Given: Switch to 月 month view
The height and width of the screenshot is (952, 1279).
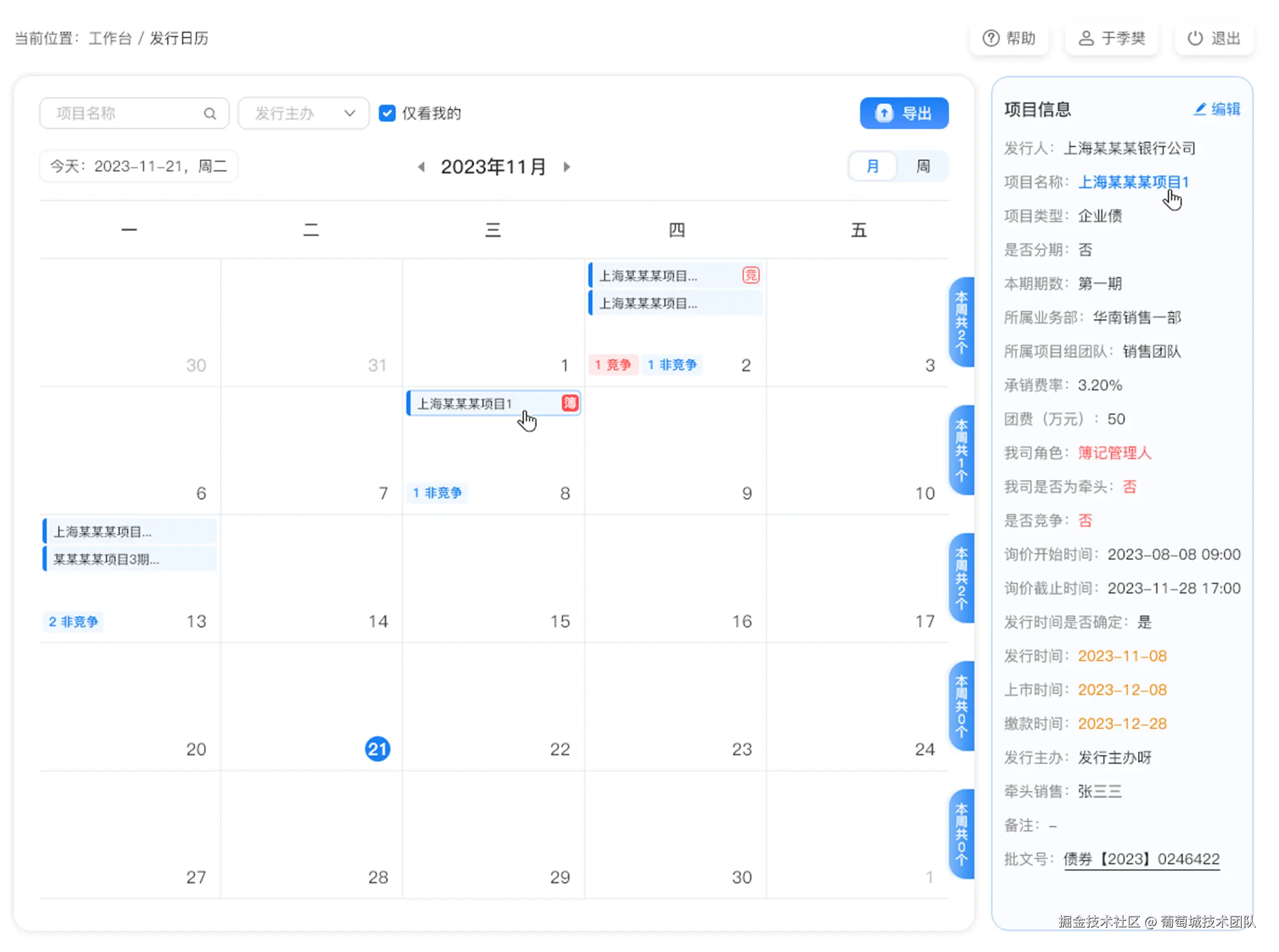Looking at the screenshot, I should (873, 167).
